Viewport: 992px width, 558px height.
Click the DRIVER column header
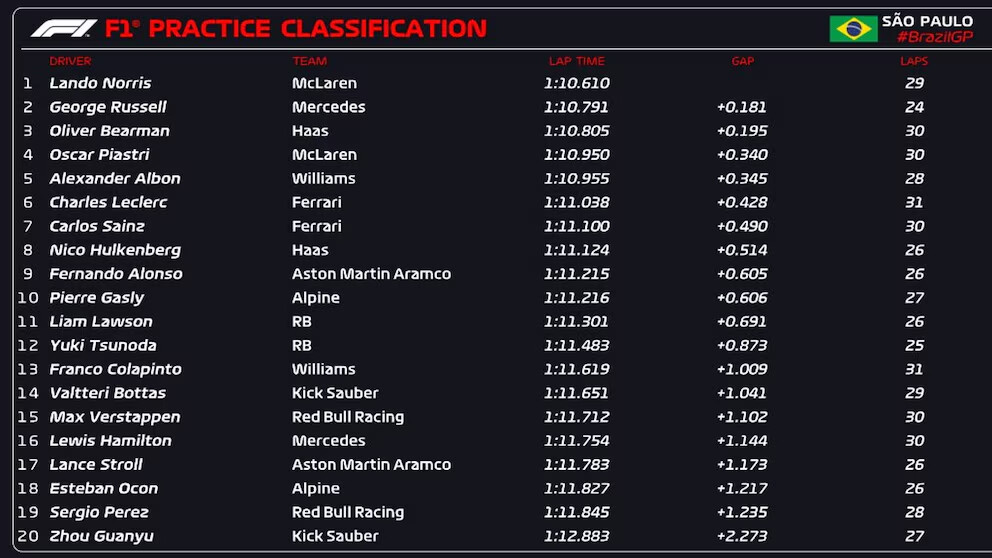(70, 61)
